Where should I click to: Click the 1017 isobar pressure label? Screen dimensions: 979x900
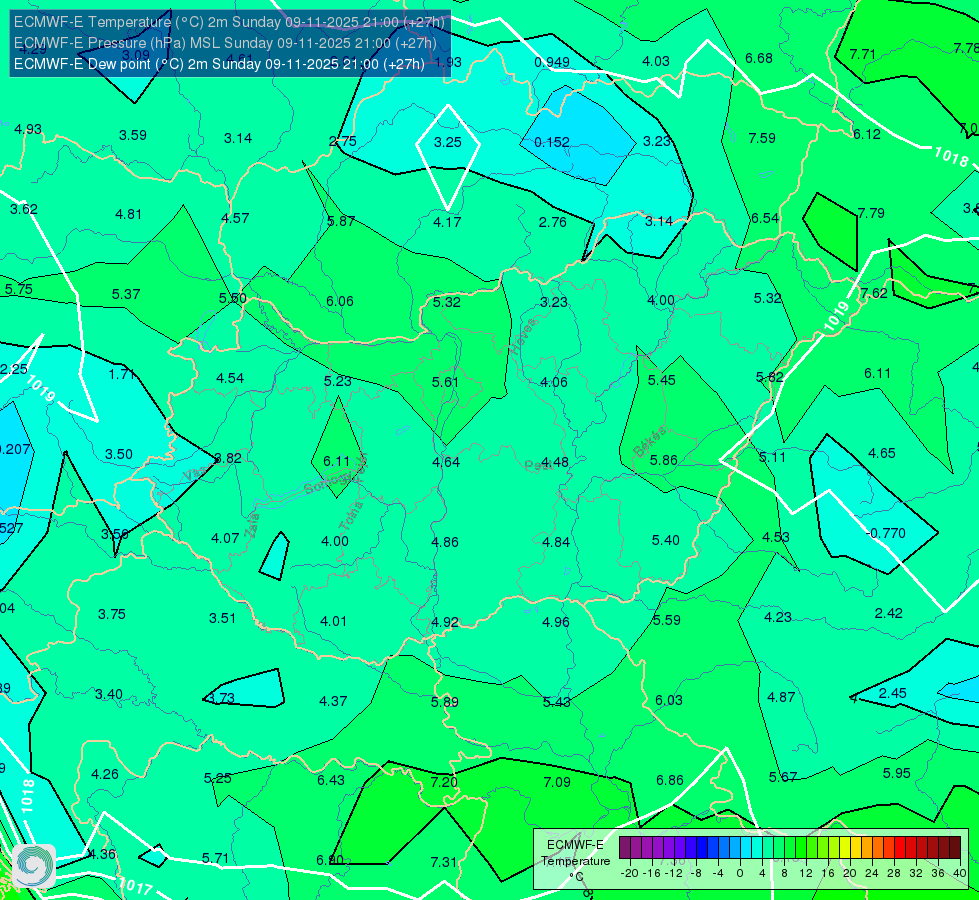pyautogui.click(x=135, y=886)
